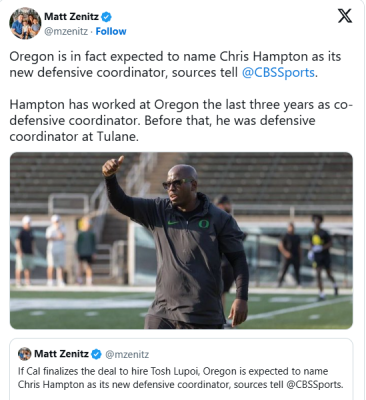Click the "Chris Hampton" line in the quoted tweet
366x400 pixels.
(180, 384)
